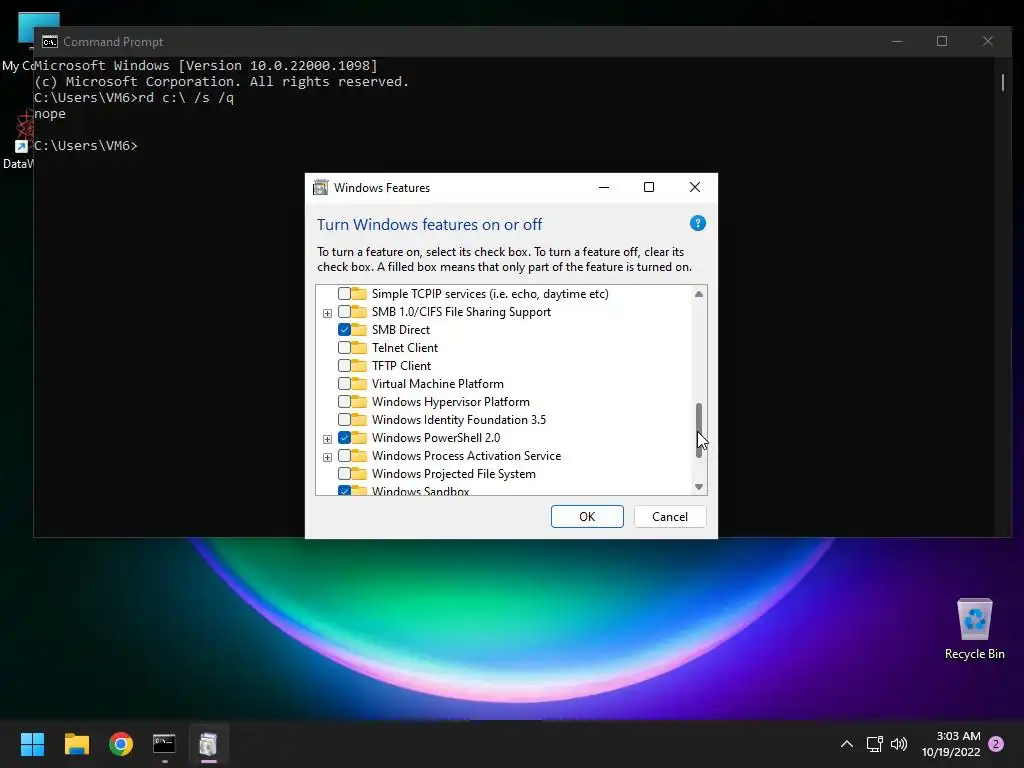This screenshot has height=768, width=1024.
Task: Minimize the Command Prompt window
Action: click(897, 41)
